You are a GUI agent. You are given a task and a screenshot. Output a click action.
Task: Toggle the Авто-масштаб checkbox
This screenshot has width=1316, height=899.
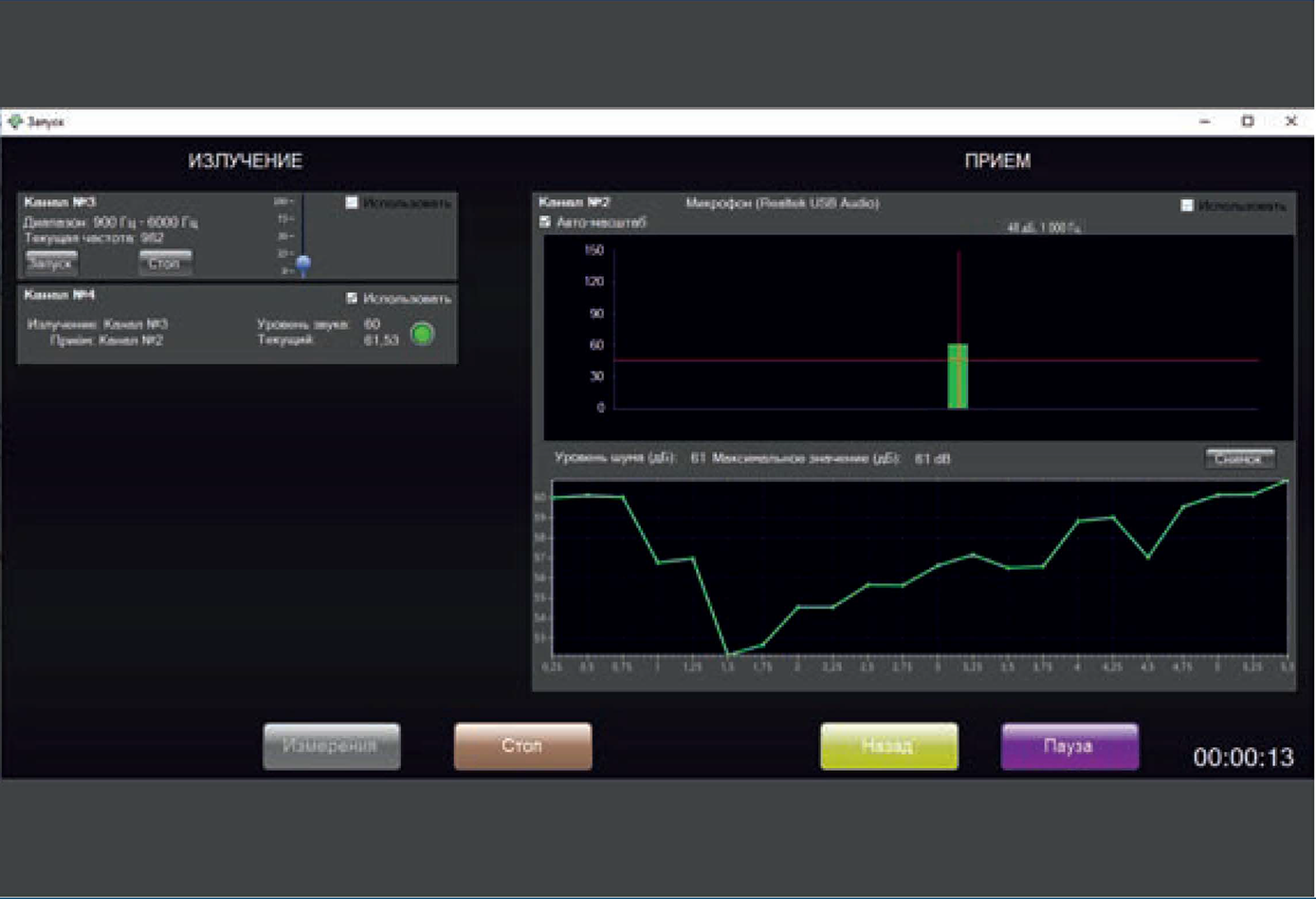coord(545,222)
